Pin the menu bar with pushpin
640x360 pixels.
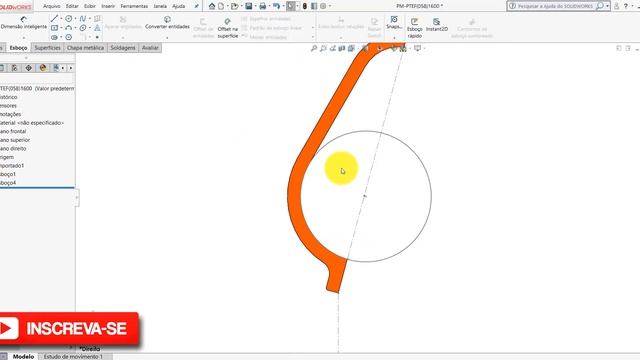coord(196,6)
